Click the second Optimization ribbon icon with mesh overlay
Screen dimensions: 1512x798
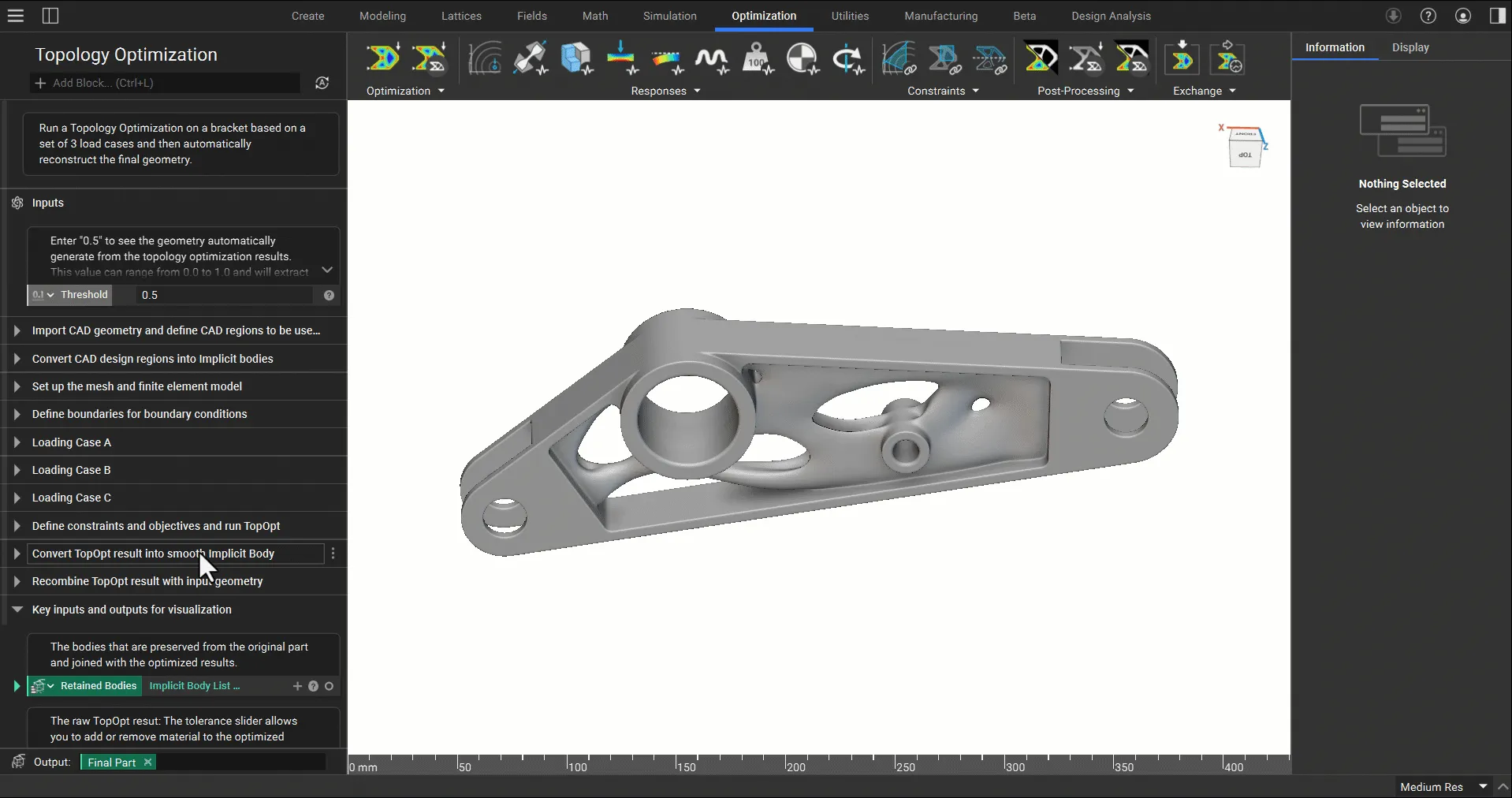[430, 58]
